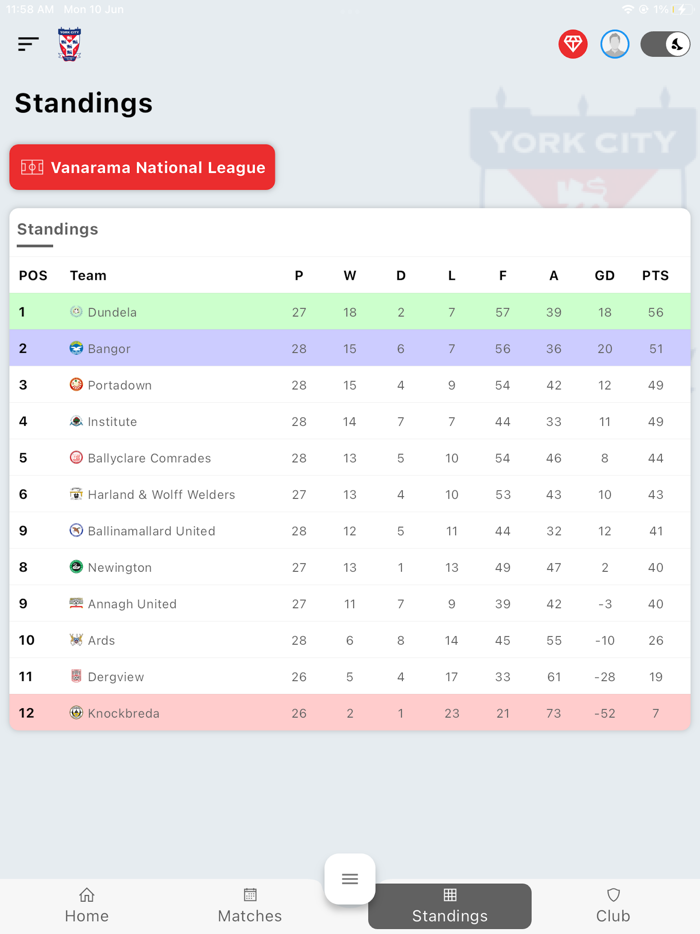Screen dimensions: 700x934
Task: Click the PTS column header
Action: coord(655,275)
